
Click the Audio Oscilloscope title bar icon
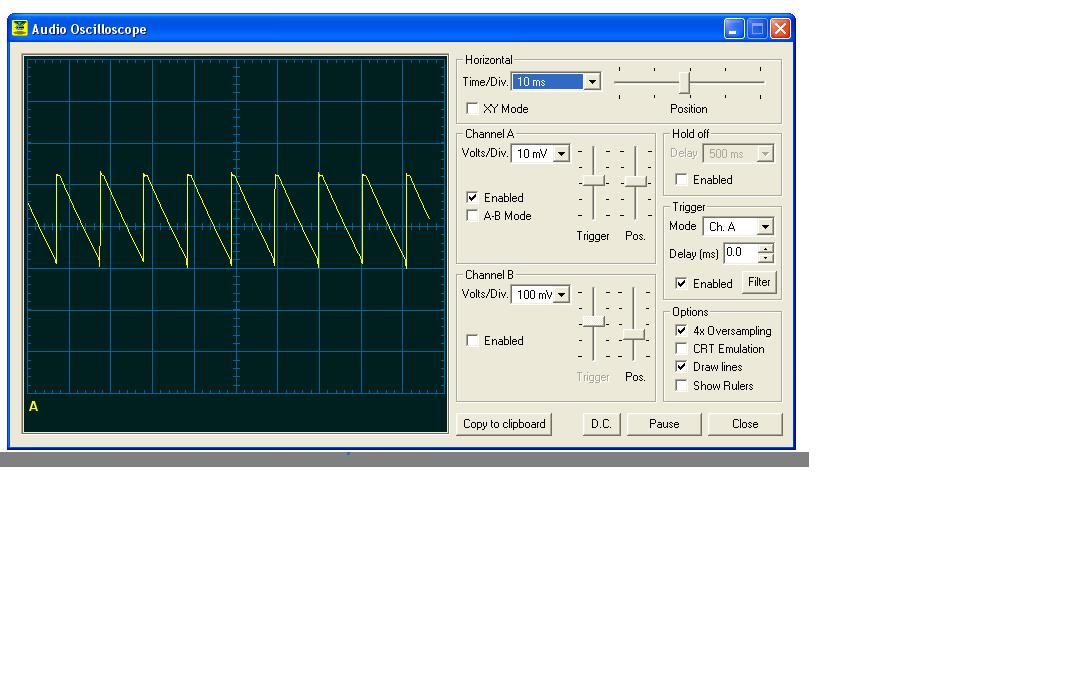20,28
